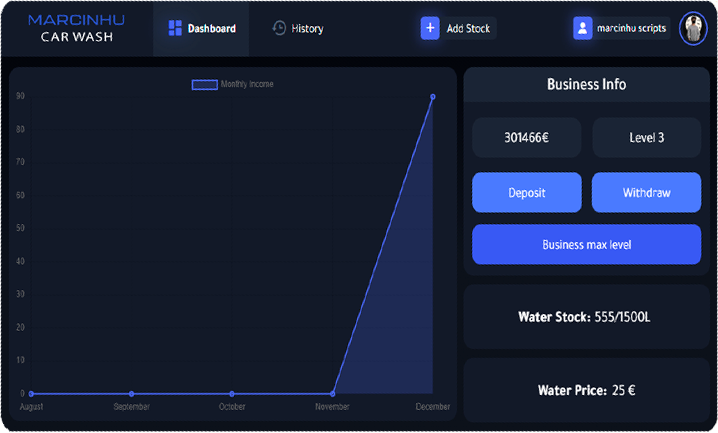718x433 pixels.
Task: Click the Withdraw button
Action: (646, 192)
